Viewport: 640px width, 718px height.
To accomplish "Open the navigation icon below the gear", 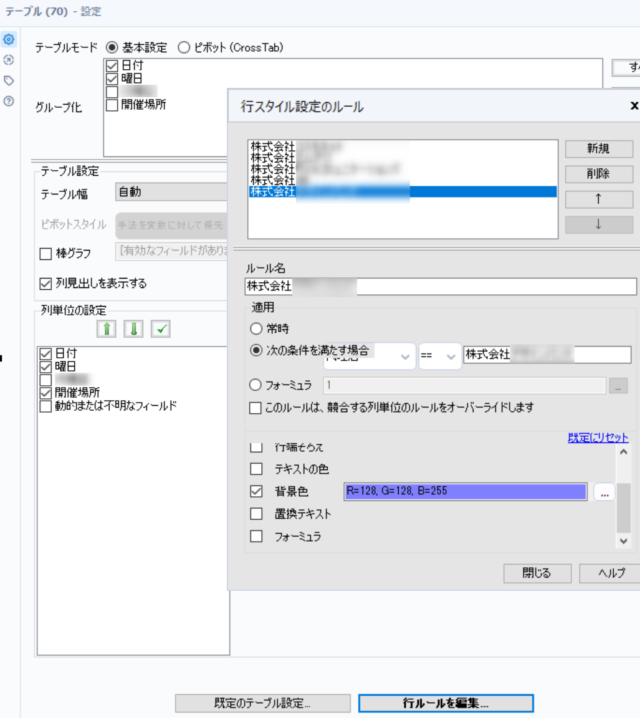I will pos(9,60).
